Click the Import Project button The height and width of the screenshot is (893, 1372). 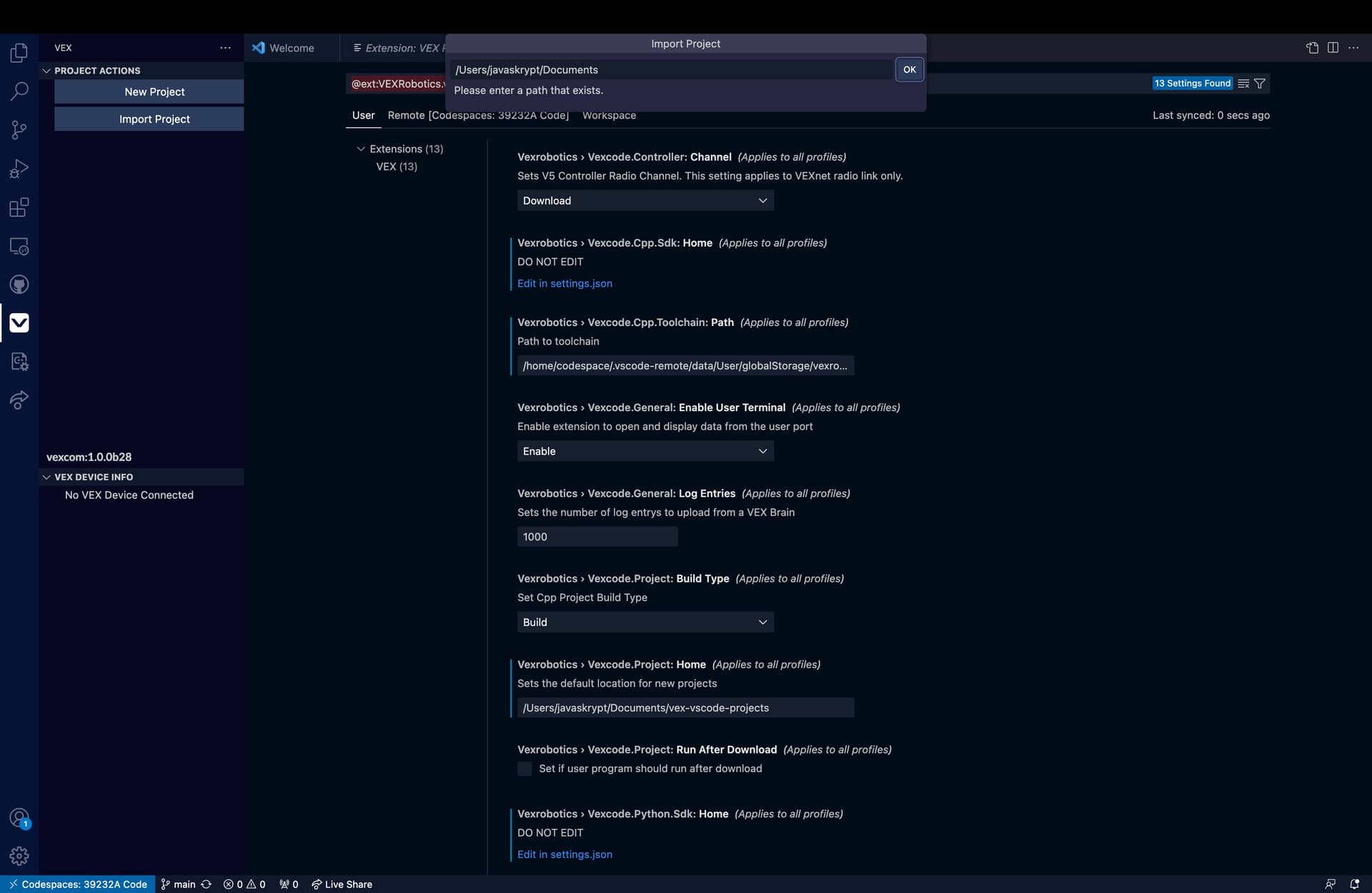pyautogui.click(x=149, y=119)
